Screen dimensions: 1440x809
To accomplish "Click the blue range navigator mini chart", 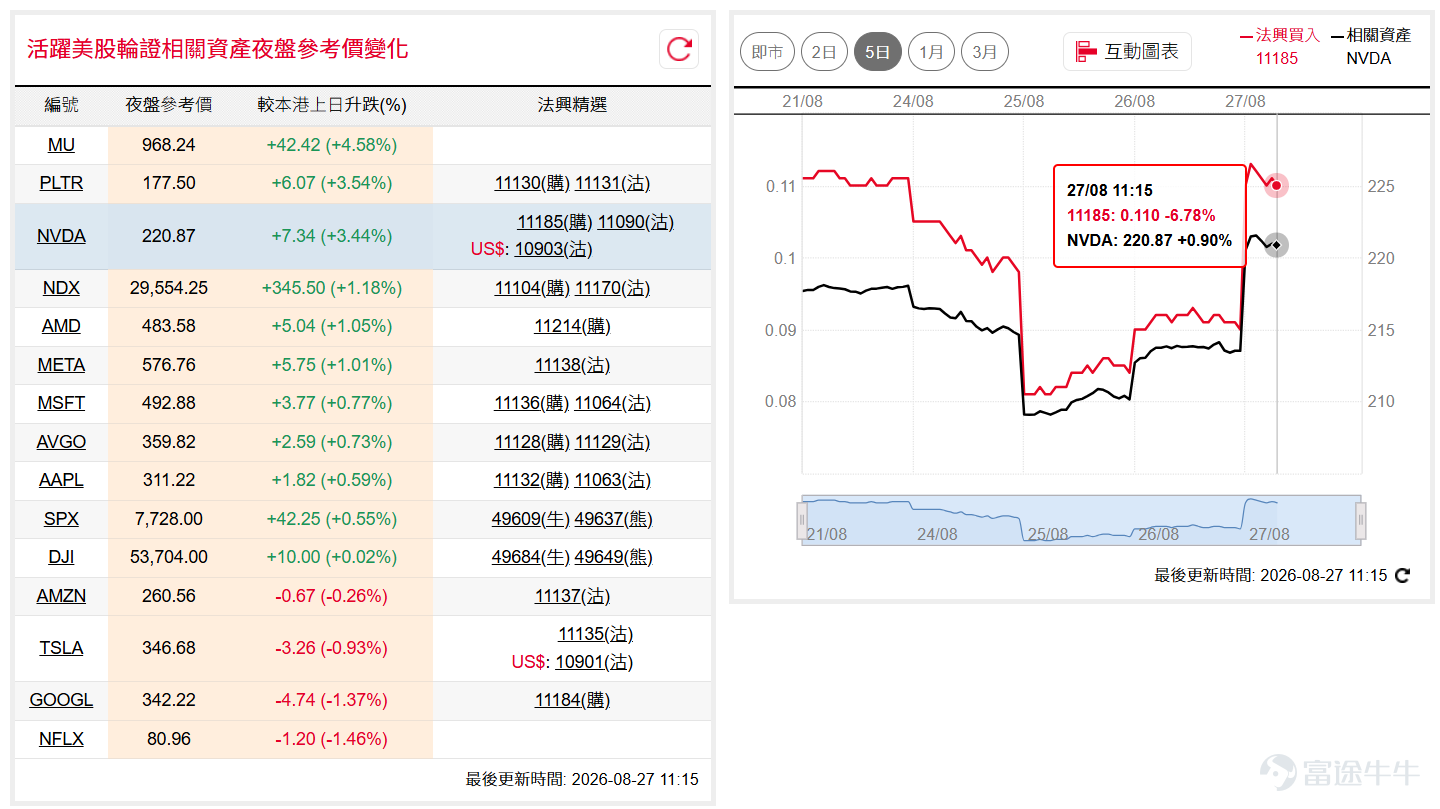I will pyautogui.click(x=1081, y=520).
